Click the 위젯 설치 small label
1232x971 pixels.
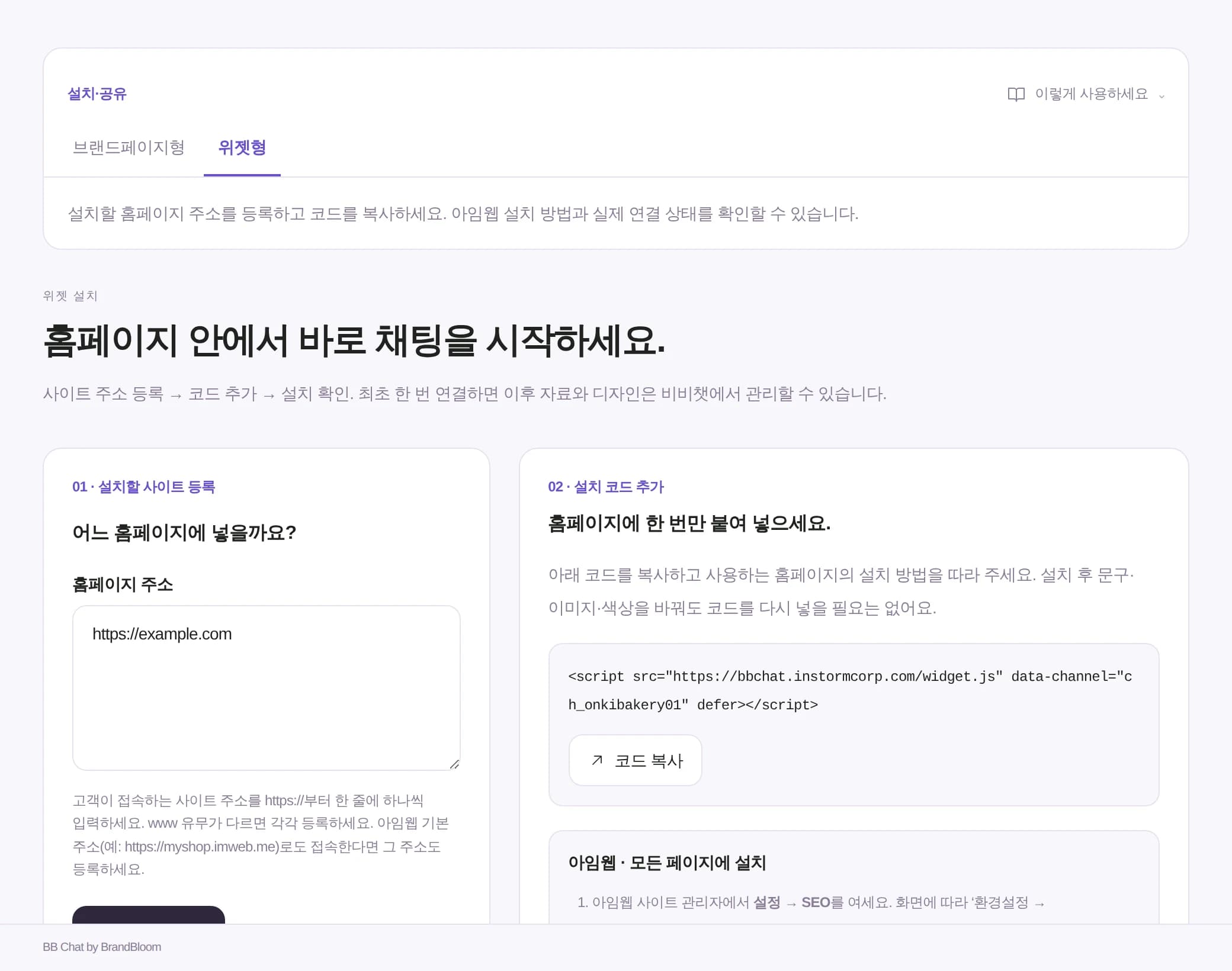point(70,295)
